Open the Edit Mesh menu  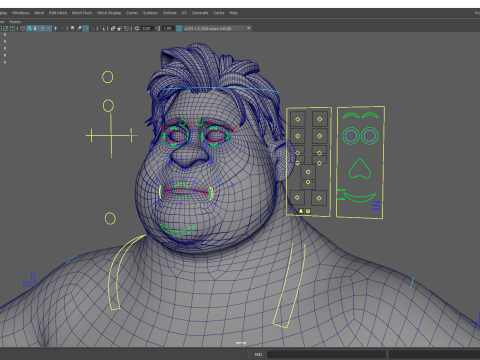tap(58, 13)
